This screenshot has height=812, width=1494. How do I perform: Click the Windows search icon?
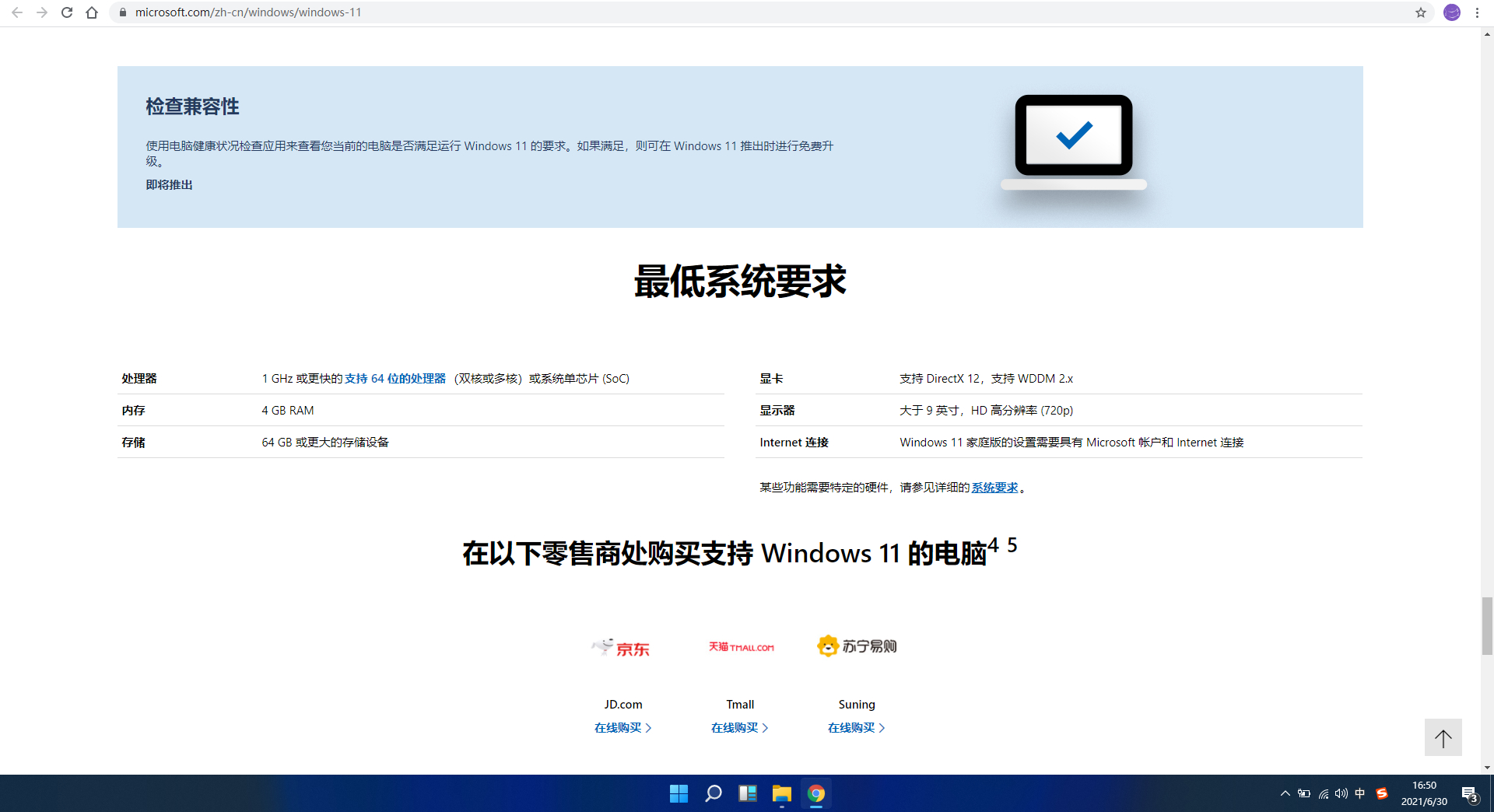point(713,793)
